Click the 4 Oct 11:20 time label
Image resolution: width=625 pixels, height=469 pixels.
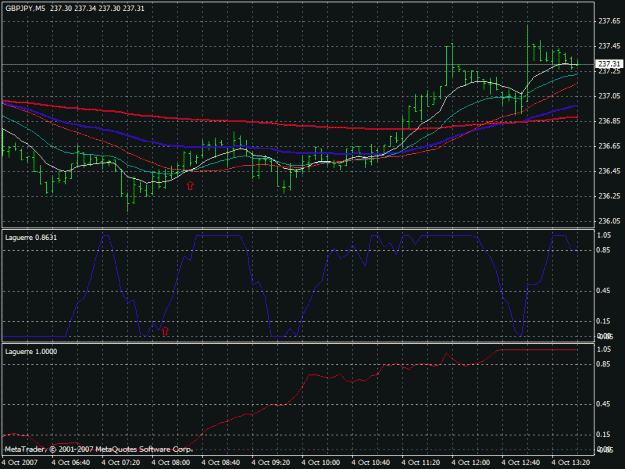pyautogui.click(x=421, y=463)
